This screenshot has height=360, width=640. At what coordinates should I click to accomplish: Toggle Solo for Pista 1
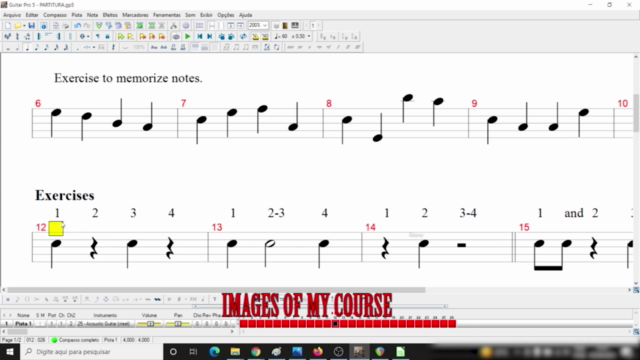click(x=38, y=324)
